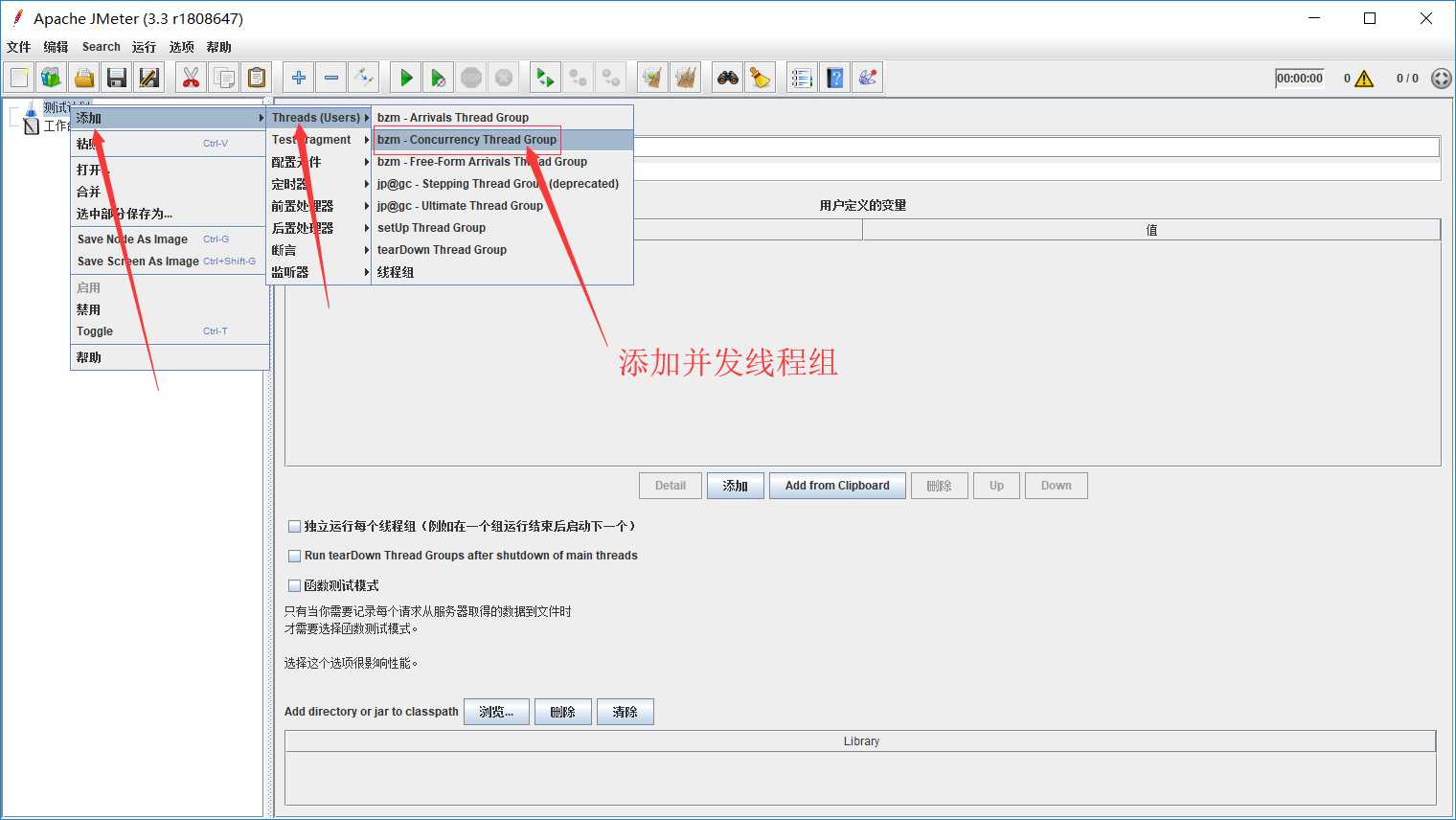
Task: Open the 编辑 menu
Action: 56,47
